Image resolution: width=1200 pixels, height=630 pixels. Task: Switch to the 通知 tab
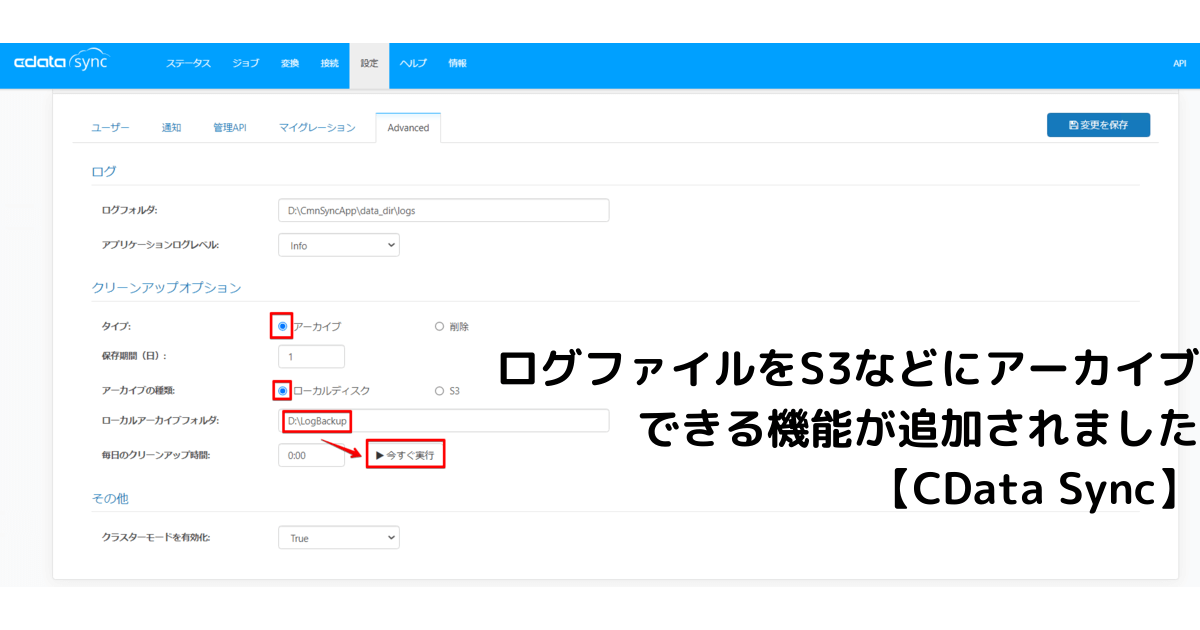[x=171, y=128]
